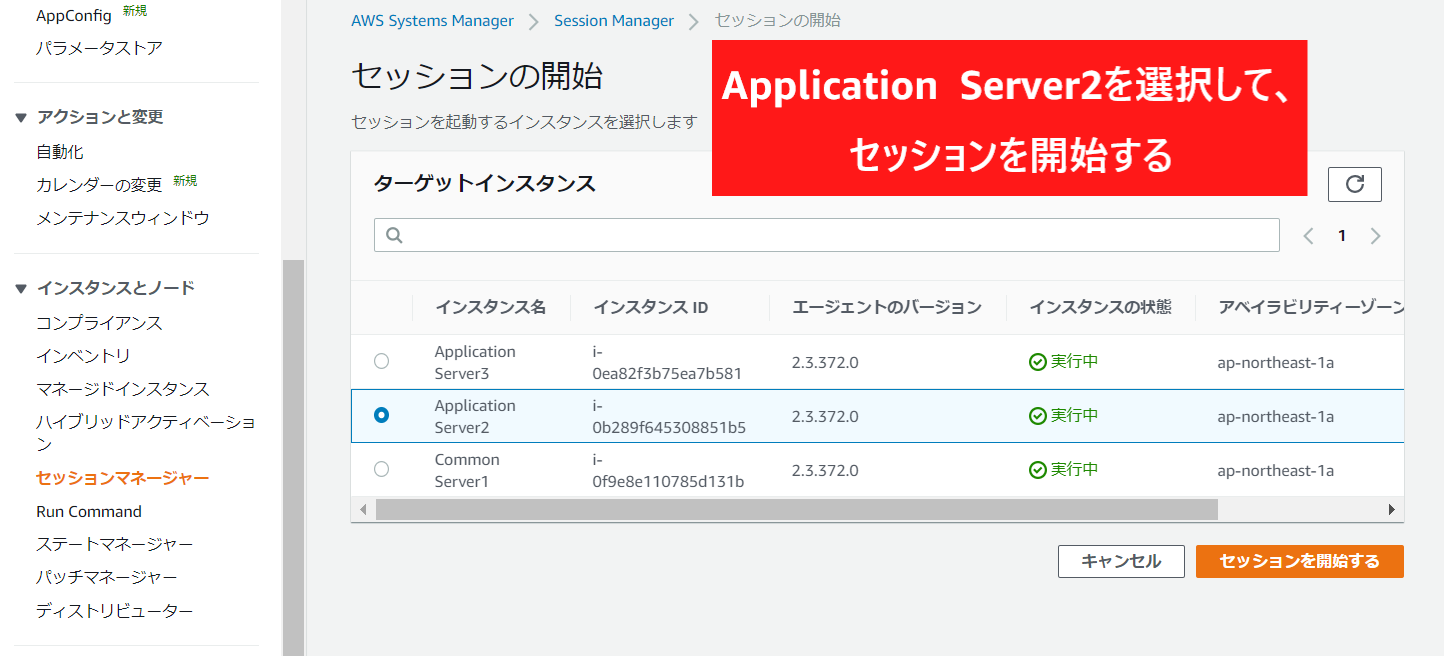Click the search magnifier icon
The width and height of the screenshot is (1444, 656).
click(x=394, y=235)
